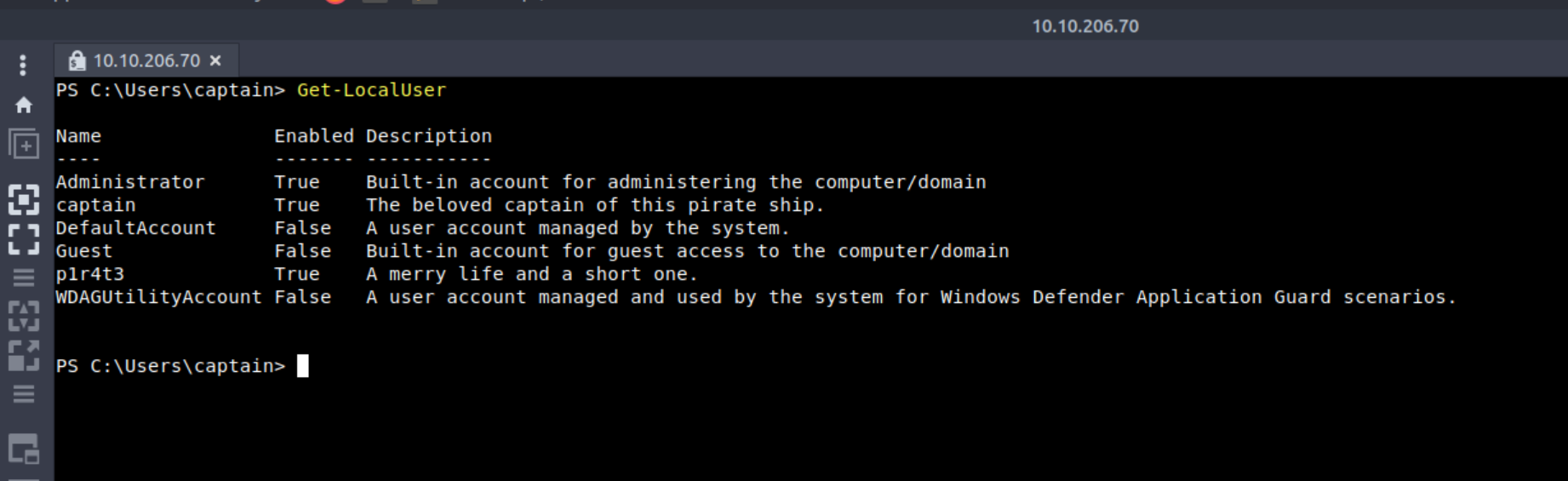Click the 10.10.206.70 window title text
This screenshot has height=481, width=1568.
1084,26
